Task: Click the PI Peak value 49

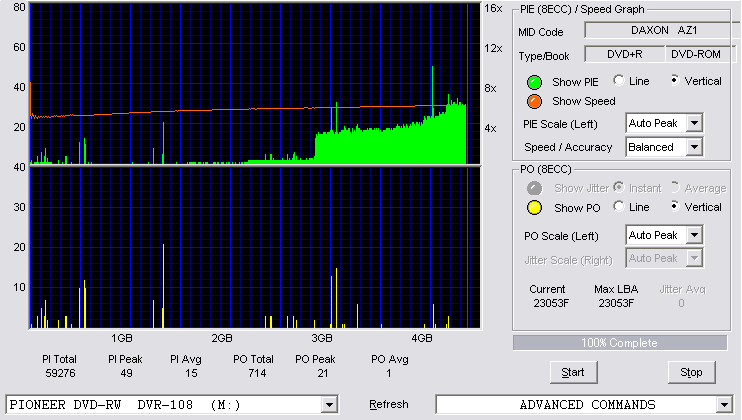Action: point(126,373)
